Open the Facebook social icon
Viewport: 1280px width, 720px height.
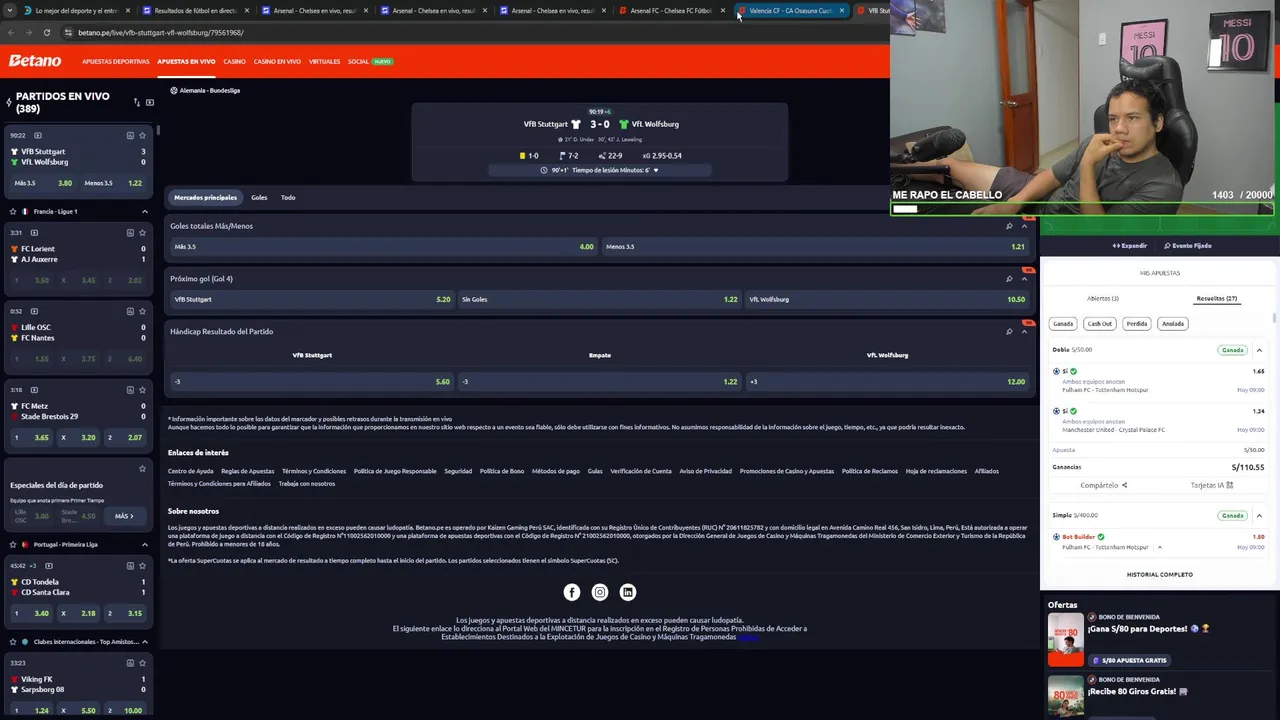point(572,592)
